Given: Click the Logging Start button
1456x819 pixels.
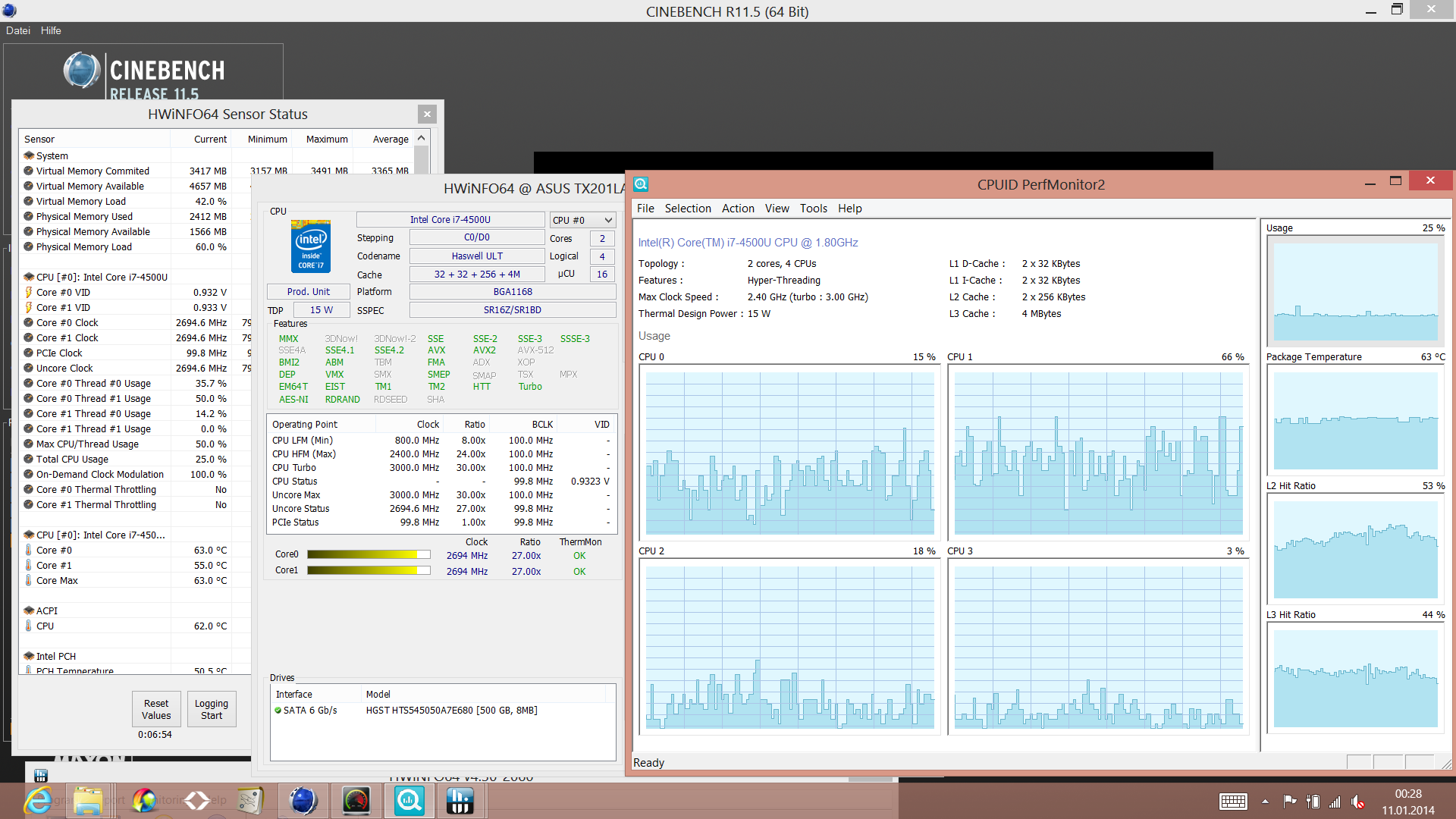Looking at the screenshot, I should [212, 709].
